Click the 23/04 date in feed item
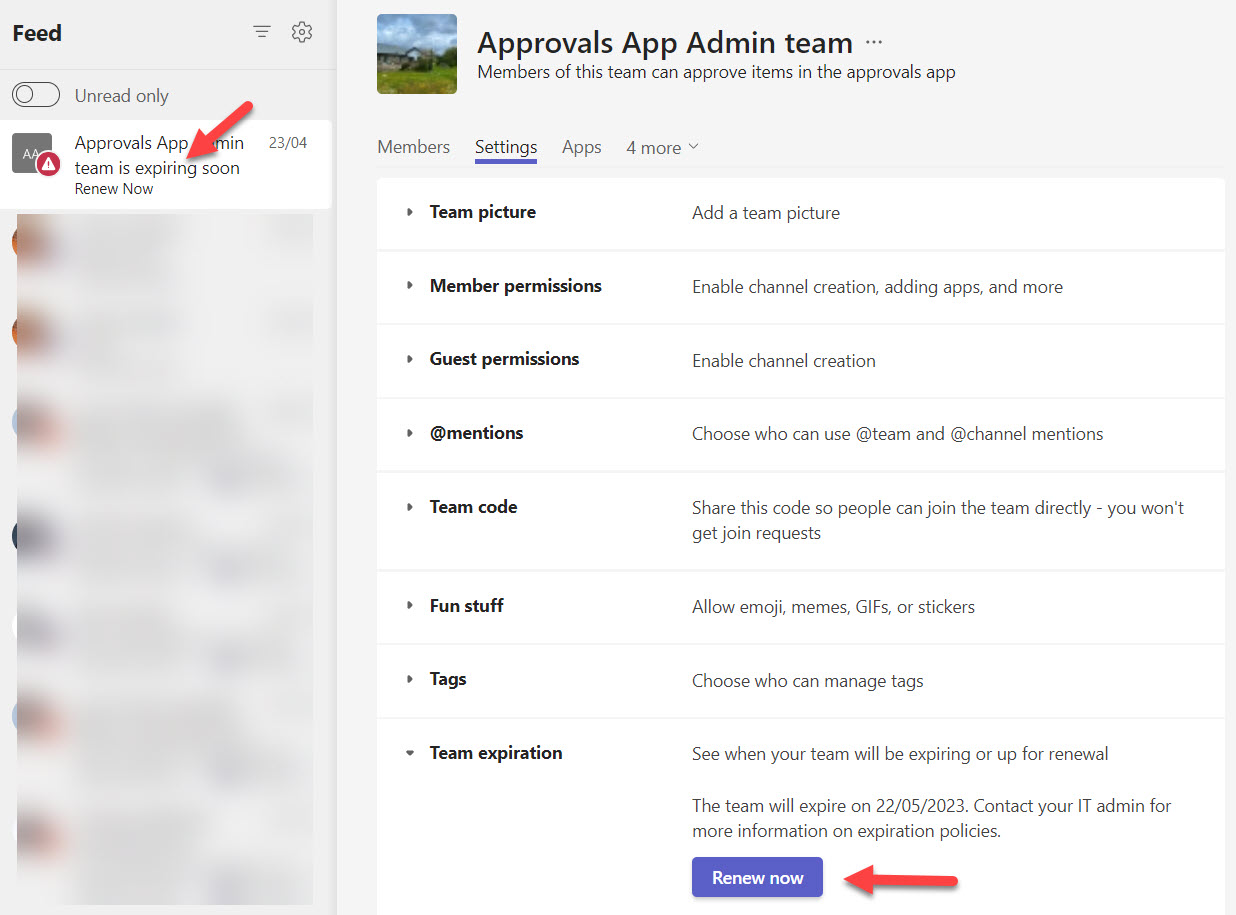Screen dimensions: 1236x915 [x=288, y=143]
